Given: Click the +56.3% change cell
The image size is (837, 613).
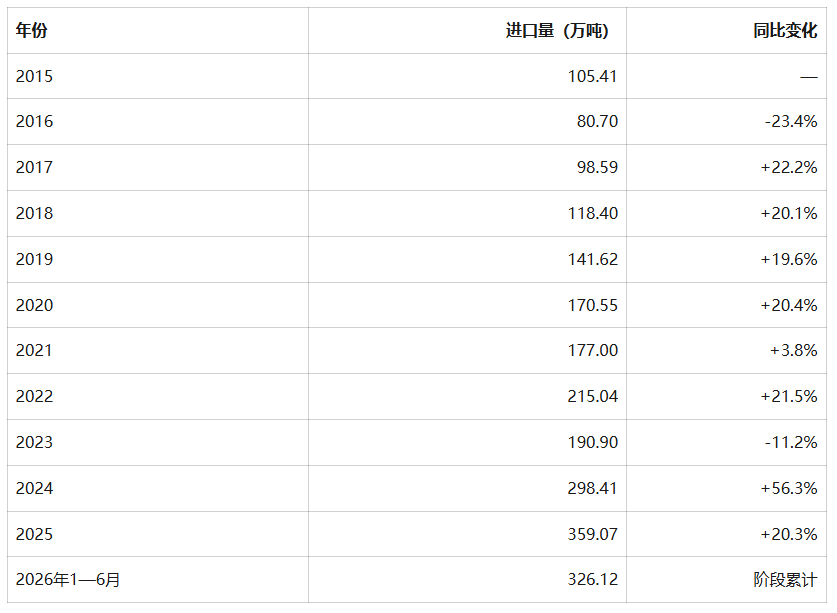Looking at the screenshot, I should (789, 488).
